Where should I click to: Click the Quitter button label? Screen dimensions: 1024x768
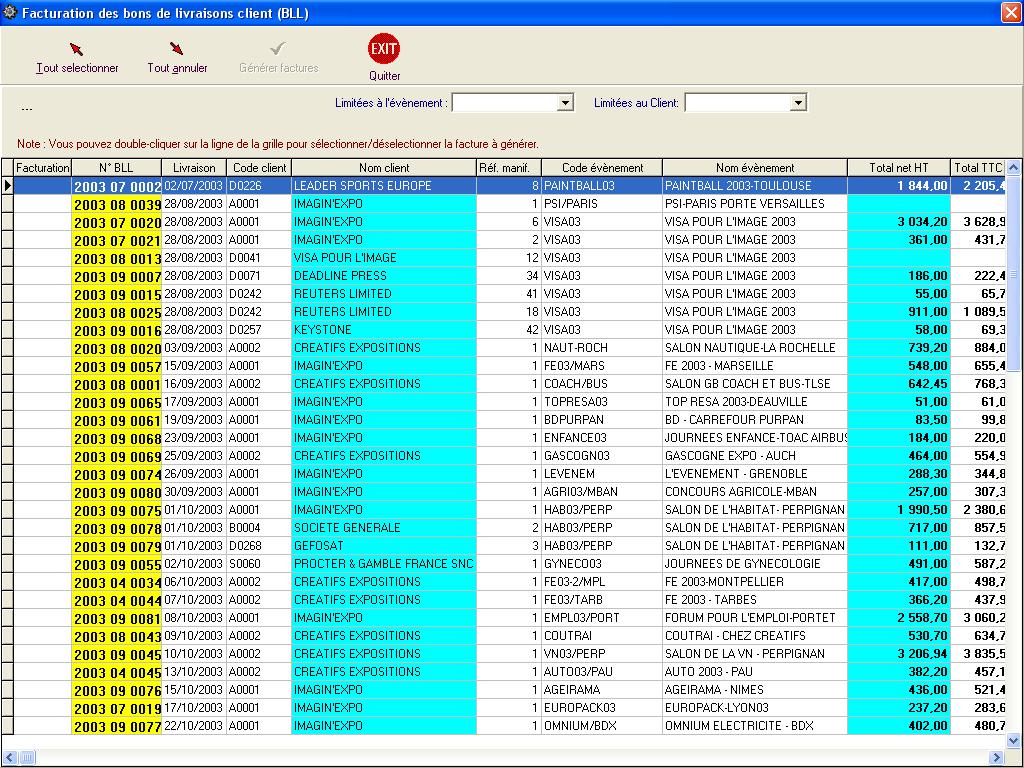(x=385, y=76)
